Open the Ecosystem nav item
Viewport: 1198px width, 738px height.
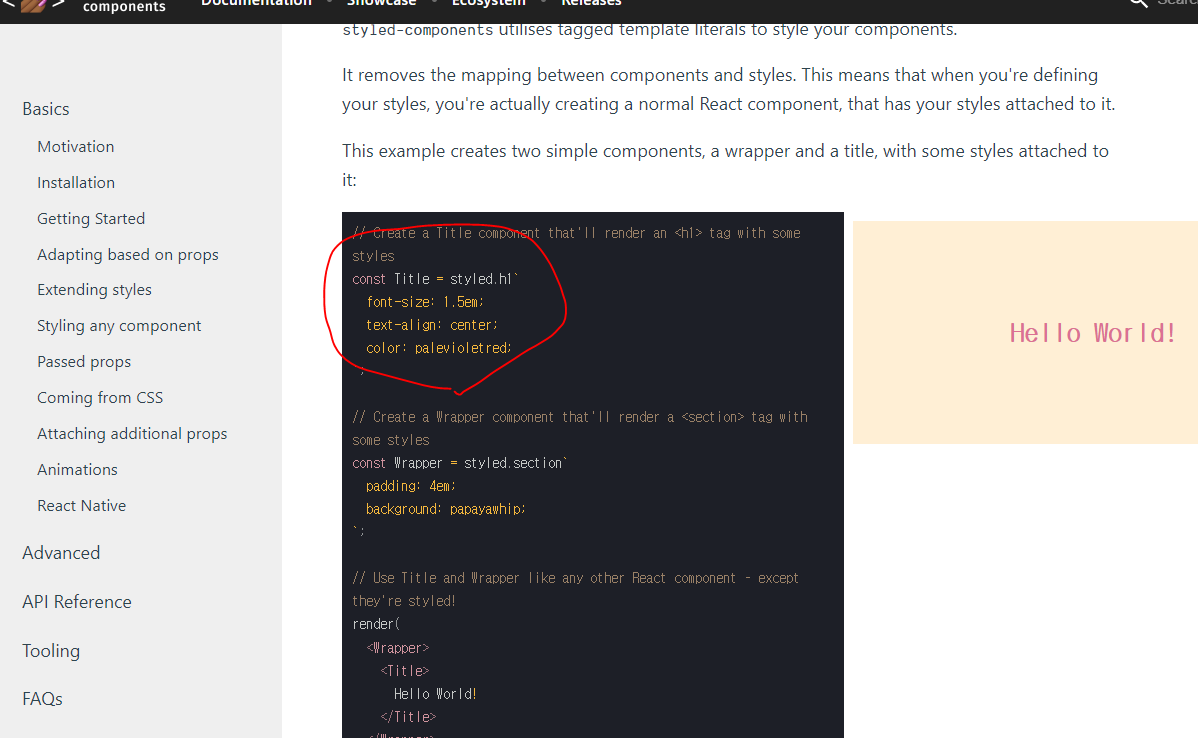[489, 3]
